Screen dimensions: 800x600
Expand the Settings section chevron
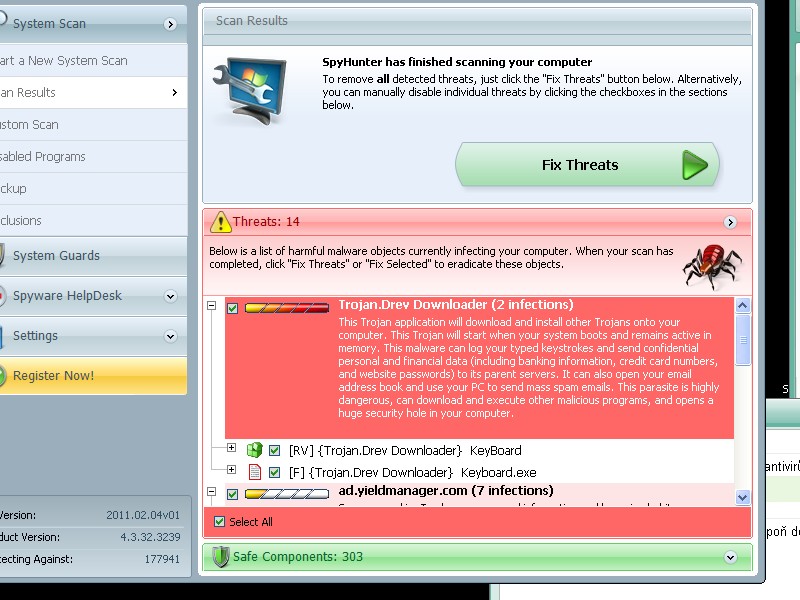point(170,336)
